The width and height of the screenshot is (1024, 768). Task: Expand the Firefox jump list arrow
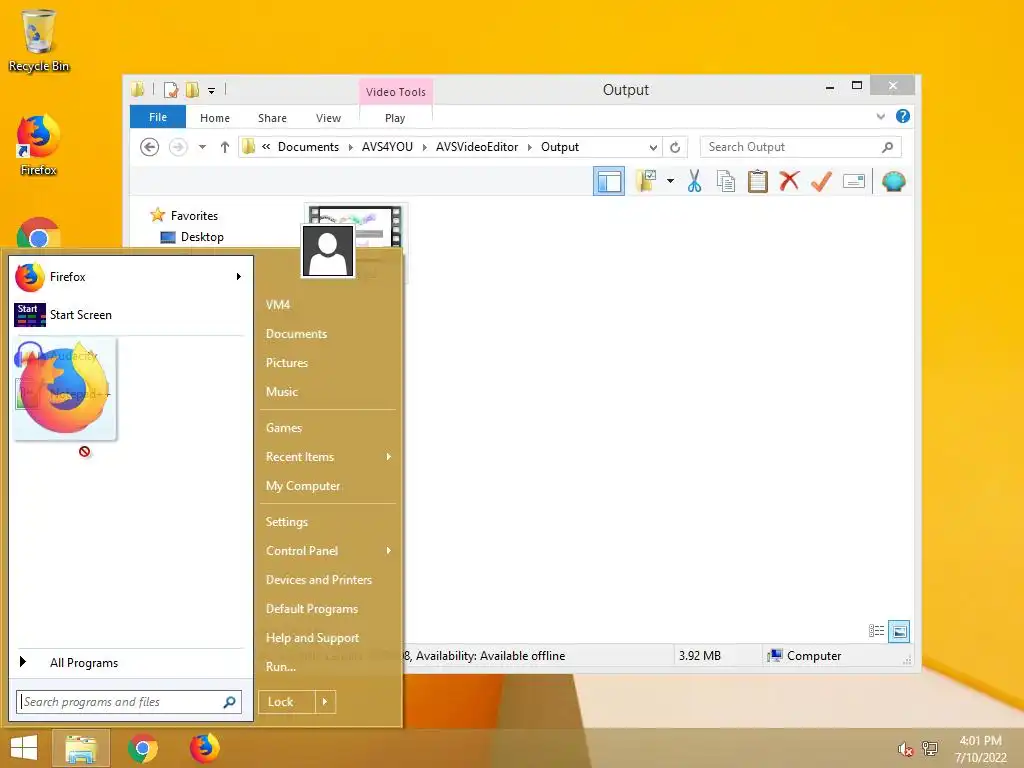click(x=238, y=277)
